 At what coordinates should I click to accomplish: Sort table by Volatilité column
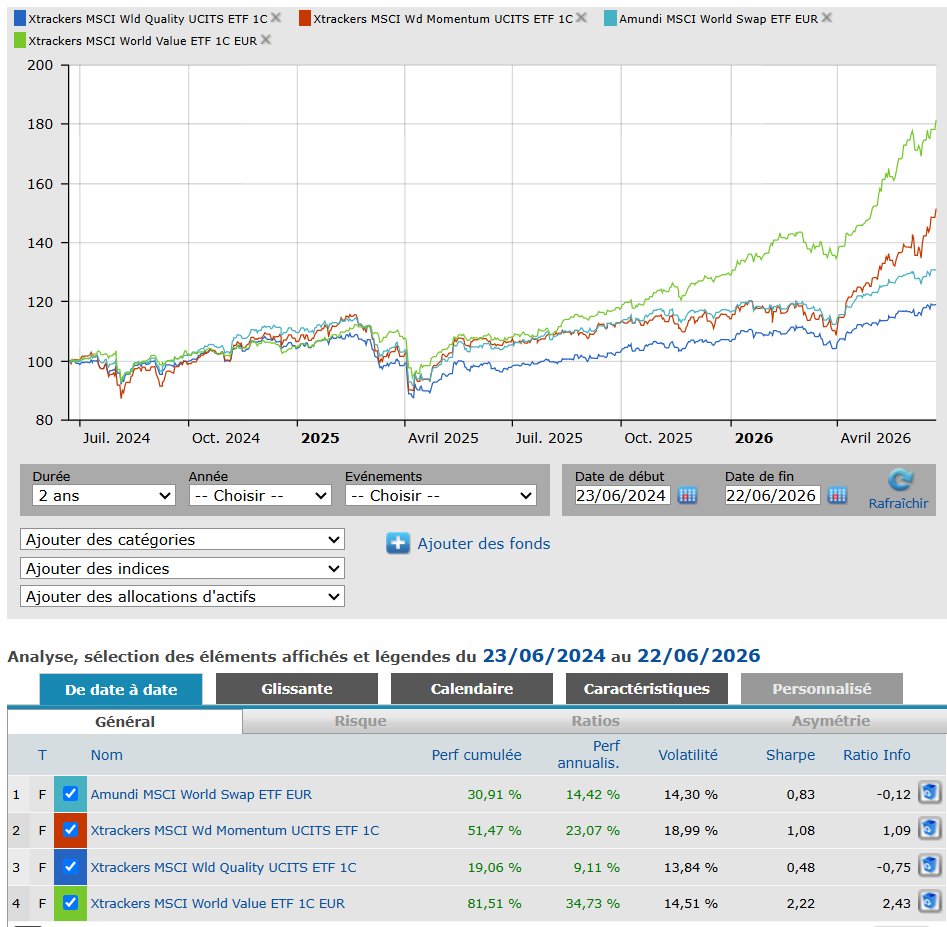pyautogui.click(x=688, y=755)
